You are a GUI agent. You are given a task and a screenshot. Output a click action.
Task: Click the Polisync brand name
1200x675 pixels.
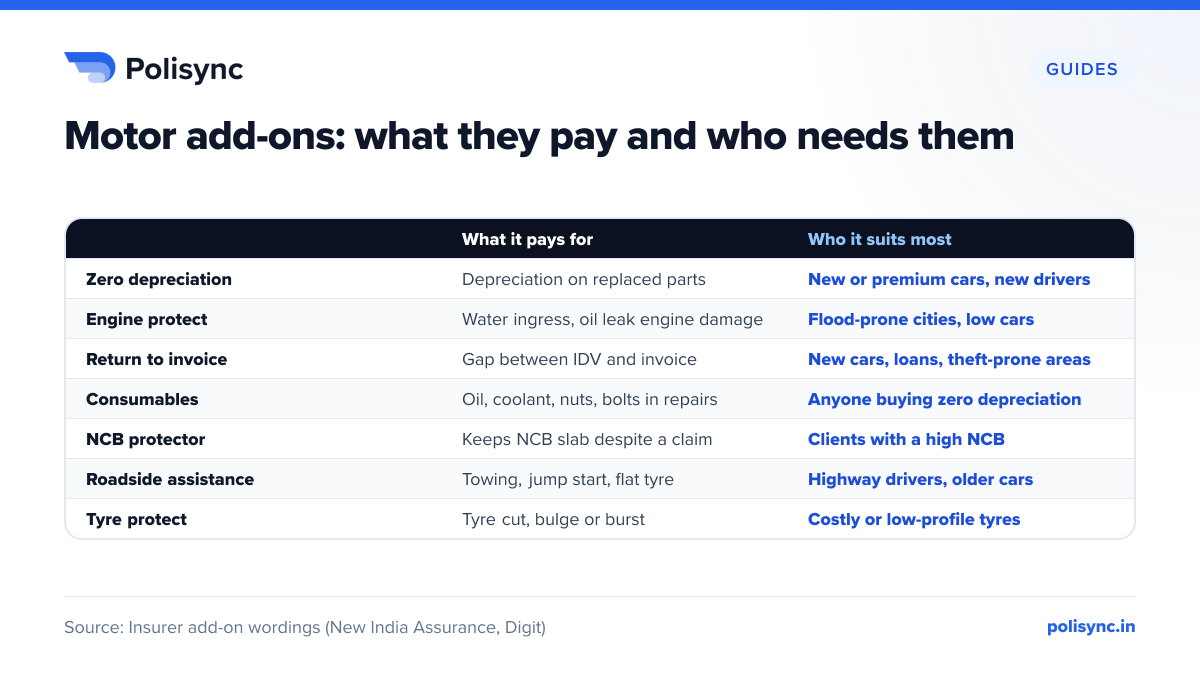[184, 69]
